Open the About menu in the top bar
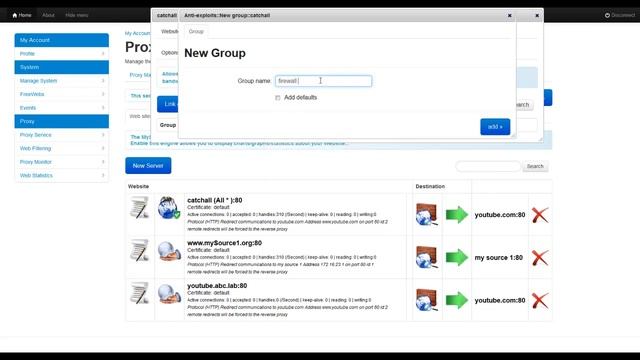 point(48,15)
